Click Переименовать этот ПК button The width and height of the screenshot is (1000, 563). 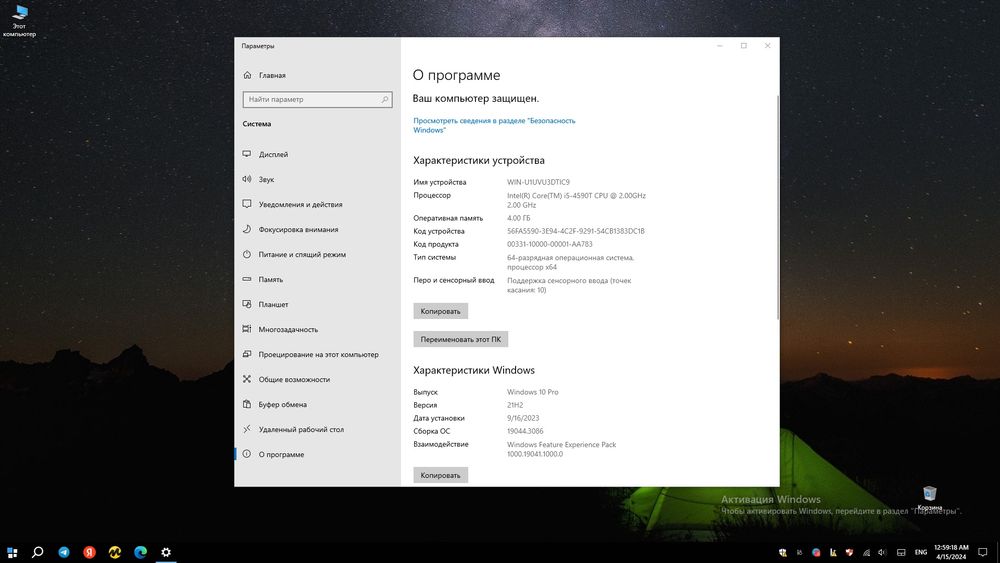(x=460, y=339)
